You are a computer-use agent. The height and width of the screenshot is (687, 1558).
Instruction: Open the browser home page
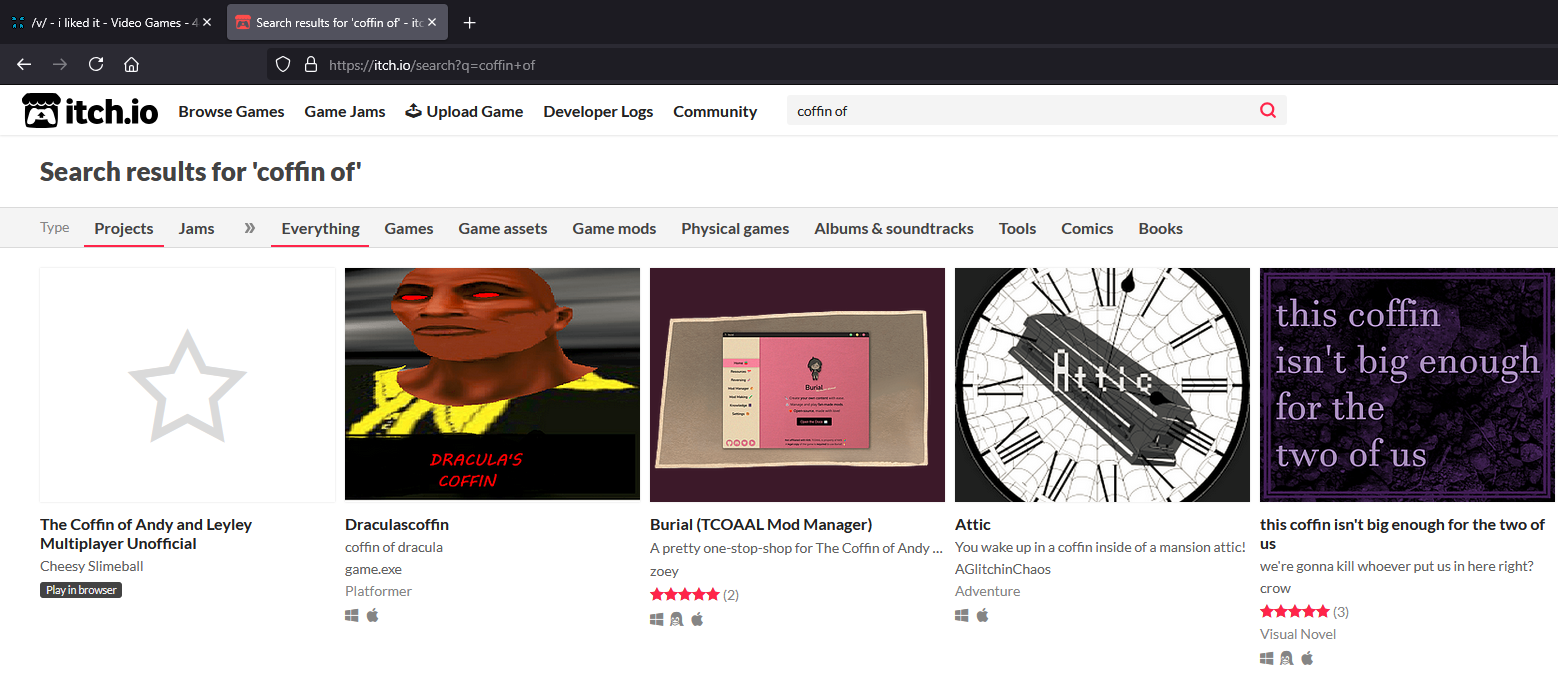pos(131,64)
